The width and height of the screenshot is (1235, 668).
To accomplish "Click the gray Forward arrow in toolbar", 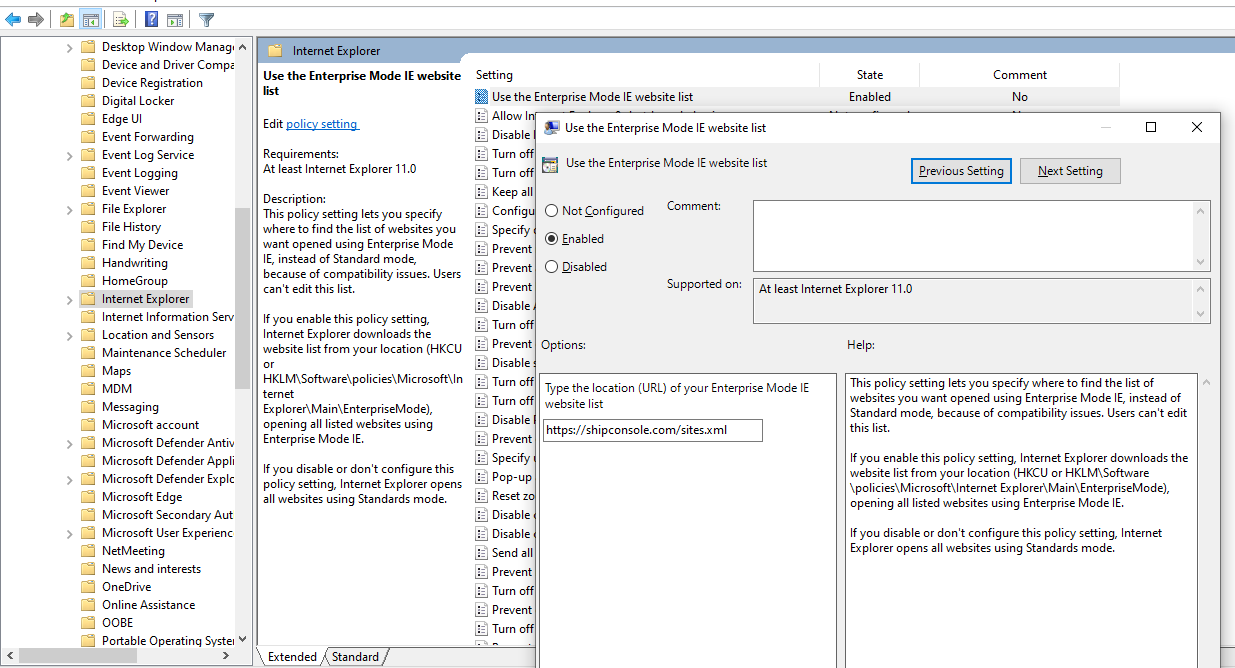I will pyautogui.click(x=35, y=19).
